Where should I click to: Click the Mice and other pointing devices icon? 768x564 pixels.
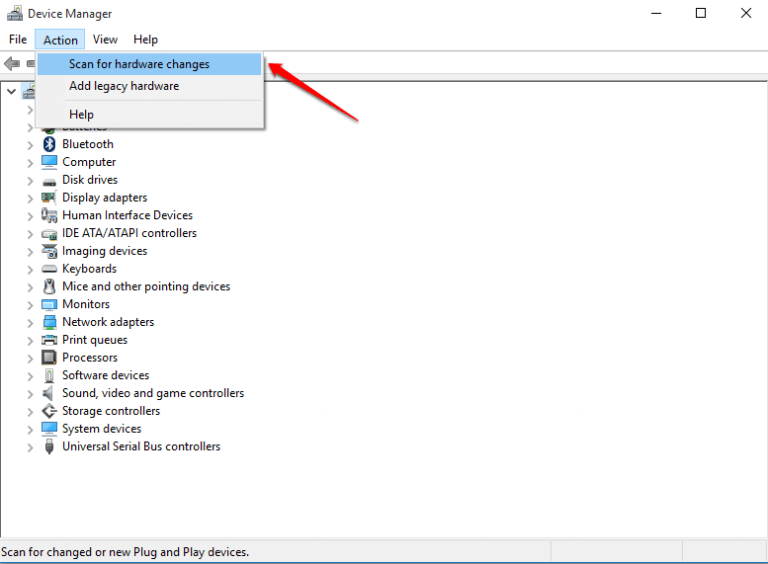click(49, 286)
